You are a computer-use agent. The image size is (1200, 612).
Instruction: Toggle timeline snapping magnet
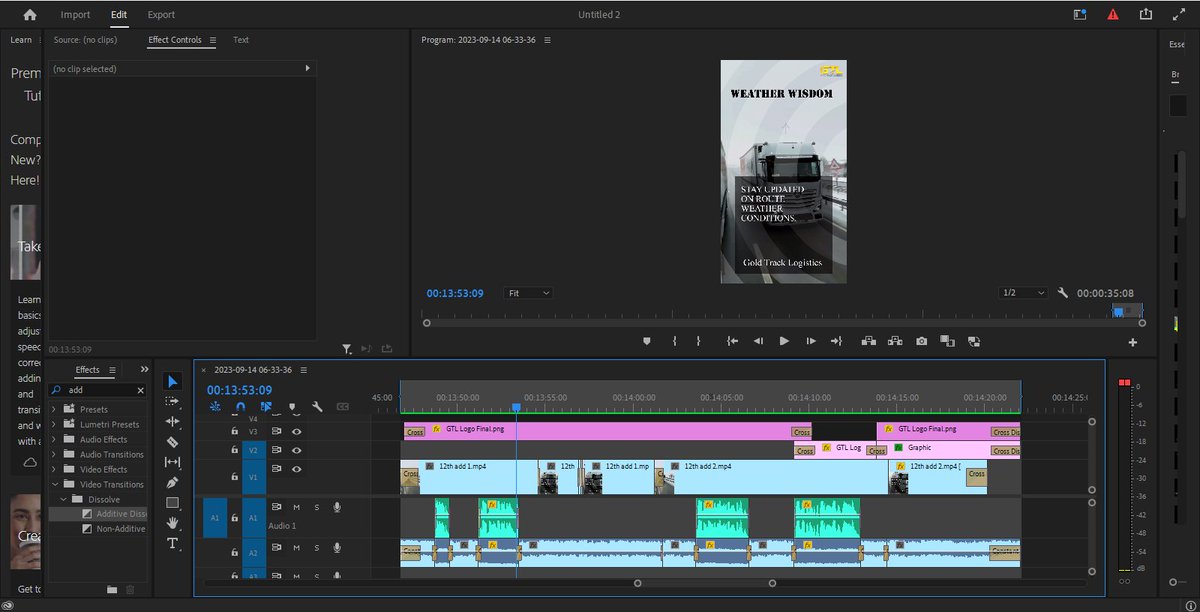240,407
